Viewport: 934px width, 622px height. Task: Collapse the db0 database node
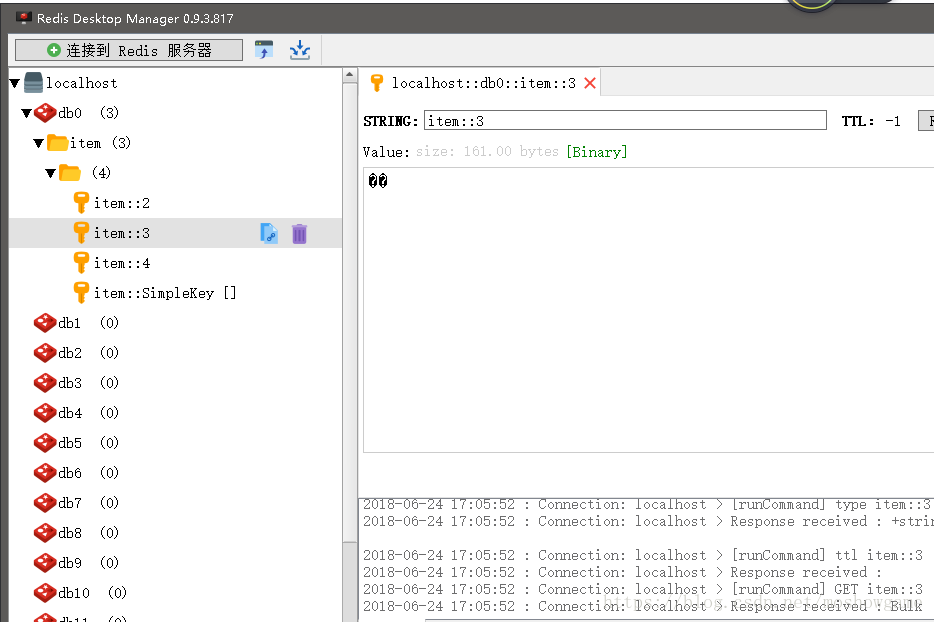27,113
